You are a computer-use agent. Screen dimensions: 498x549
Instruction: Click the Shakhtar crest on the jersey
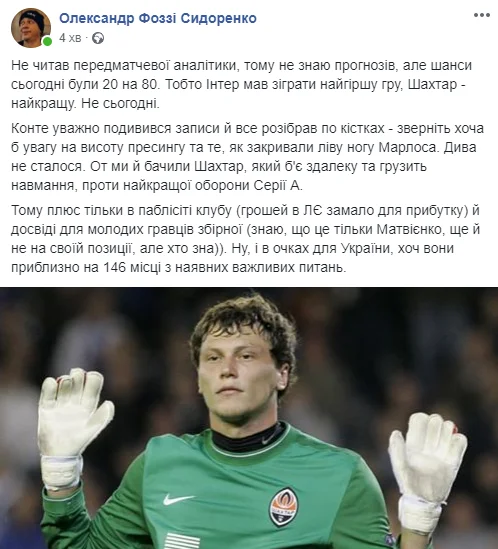tap(283, 507)
